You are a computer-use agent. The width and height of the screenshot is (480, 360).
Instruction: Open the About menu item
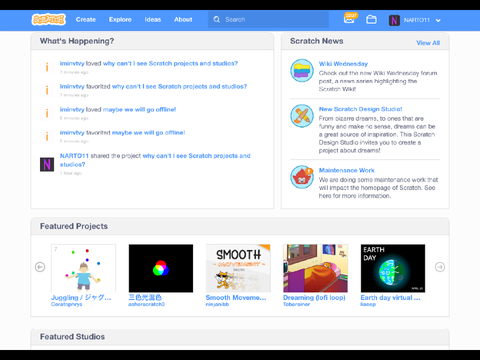coord(183,20)
